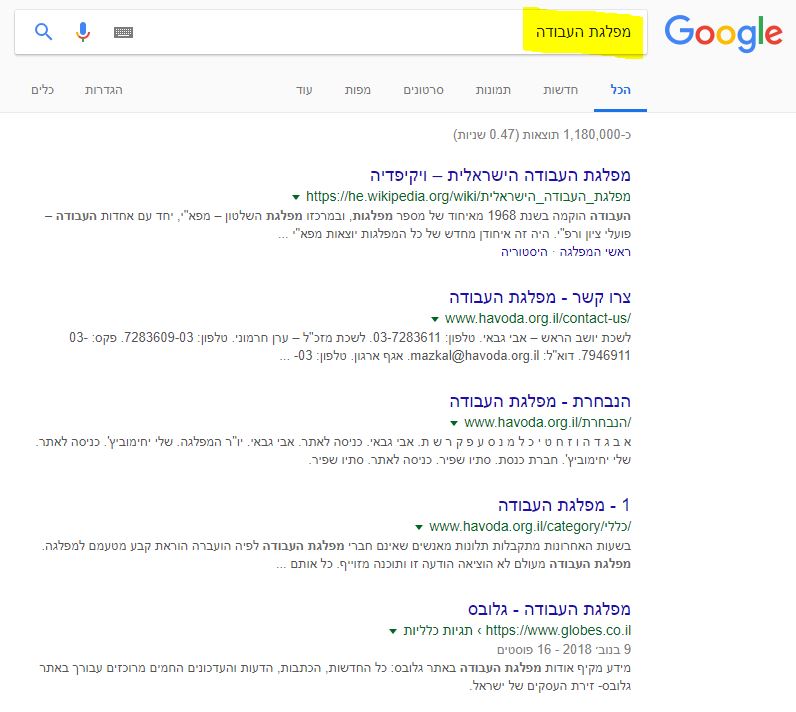Image resolution: width=796 pixels, height=712 pixels.
Task: Open the Wikipedia result ויקיפדיה title
Action: tap(500, 176)
